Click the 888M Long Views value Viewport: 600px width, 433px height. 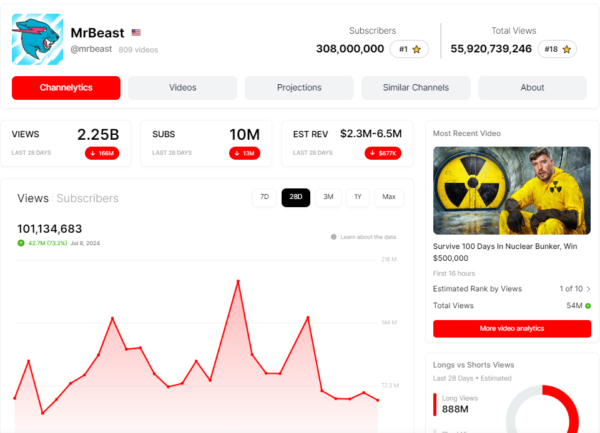[x=455, y=409]
